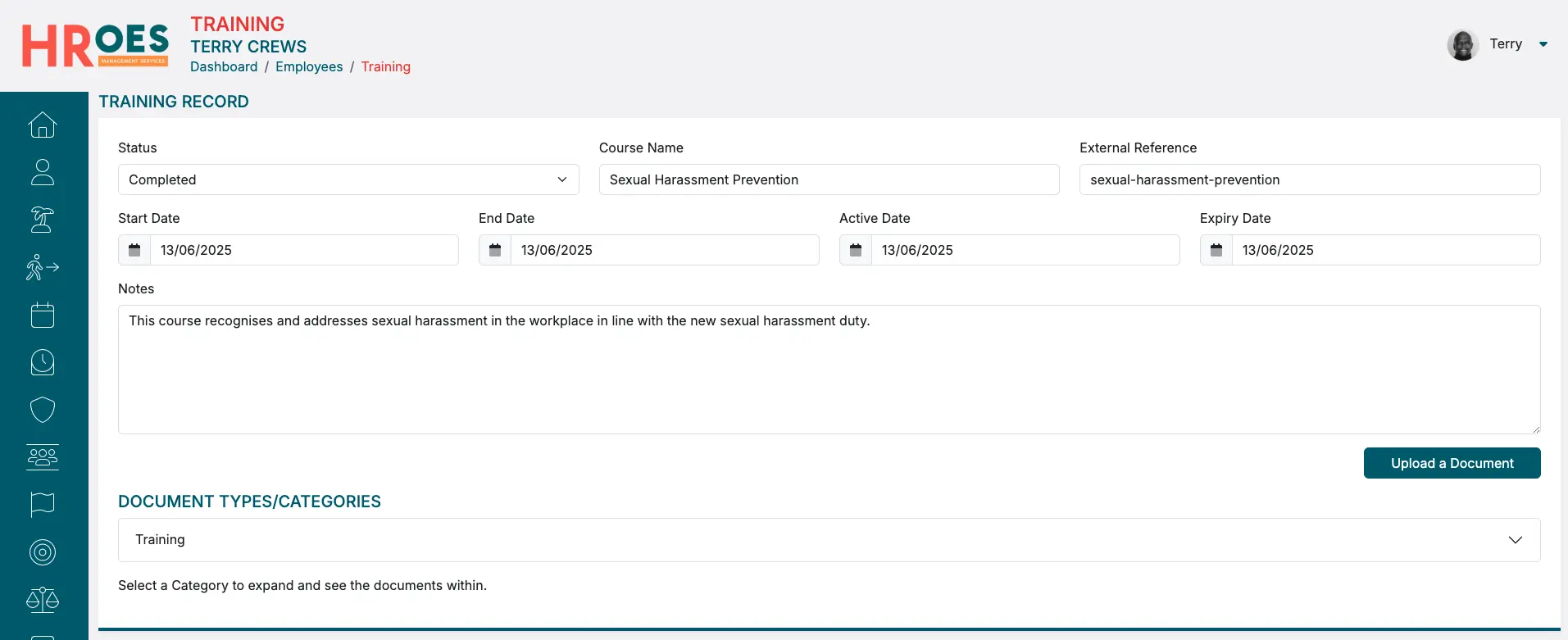Click into the Course Name field
Screen dimensions: 1568x640
click(x=829, y=179)
